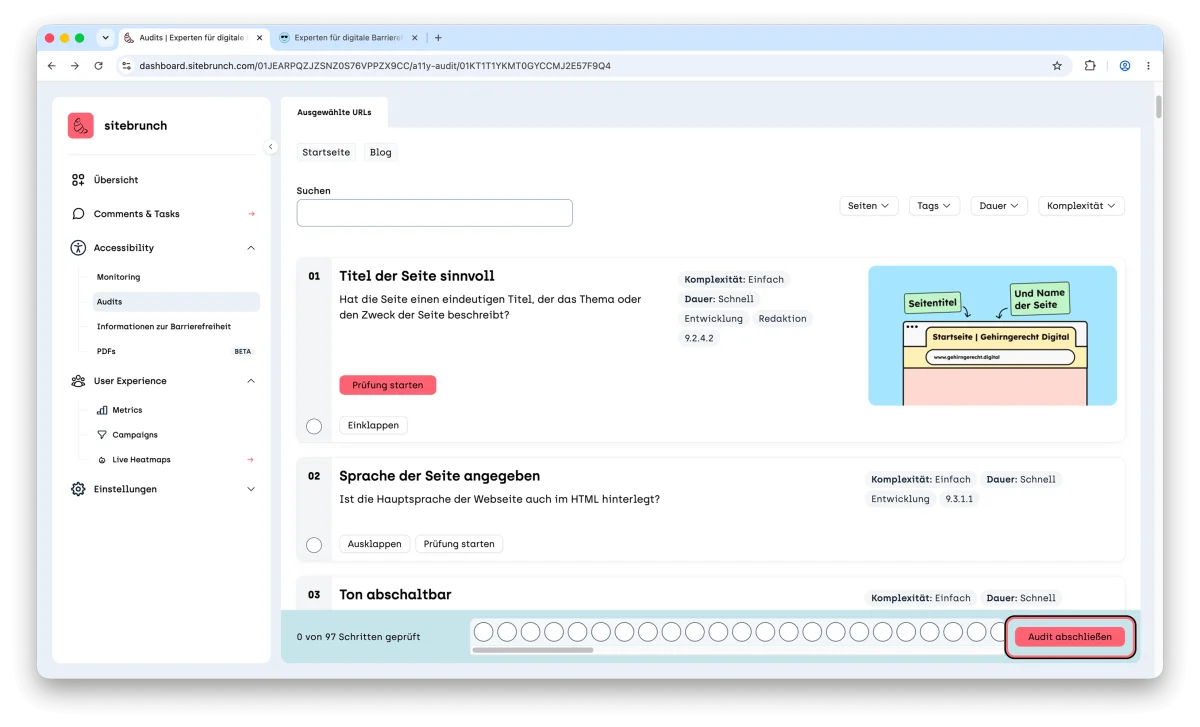
Task: Open the Komplexität filter dropdown
Action: (1081, 206)
